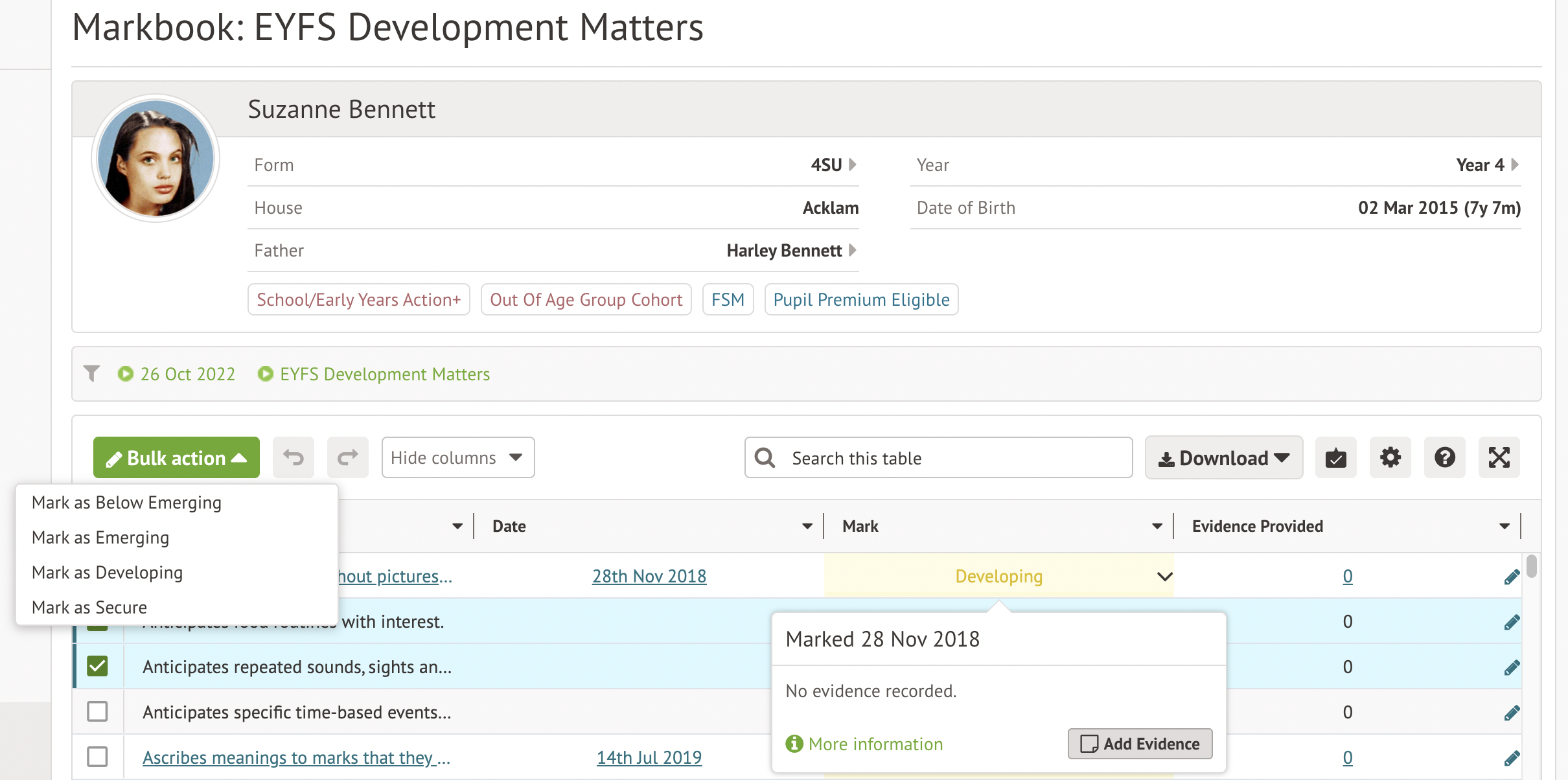The height and width of the screenshot is (780, 1568).
Task: Click the table vertical scrollbar handle
Action: point(1531,566)
